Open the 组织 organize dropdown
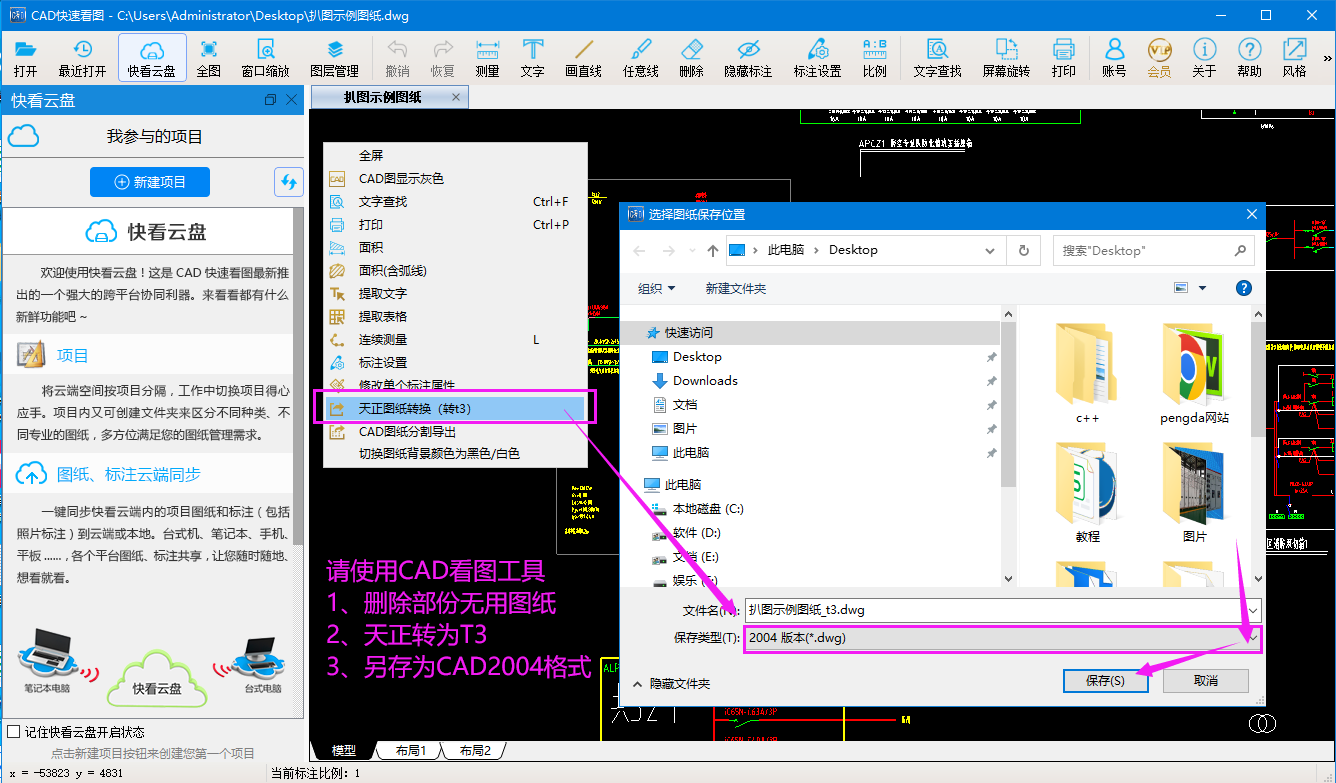Screen dimensions: 1336x783 pos(657,288)
